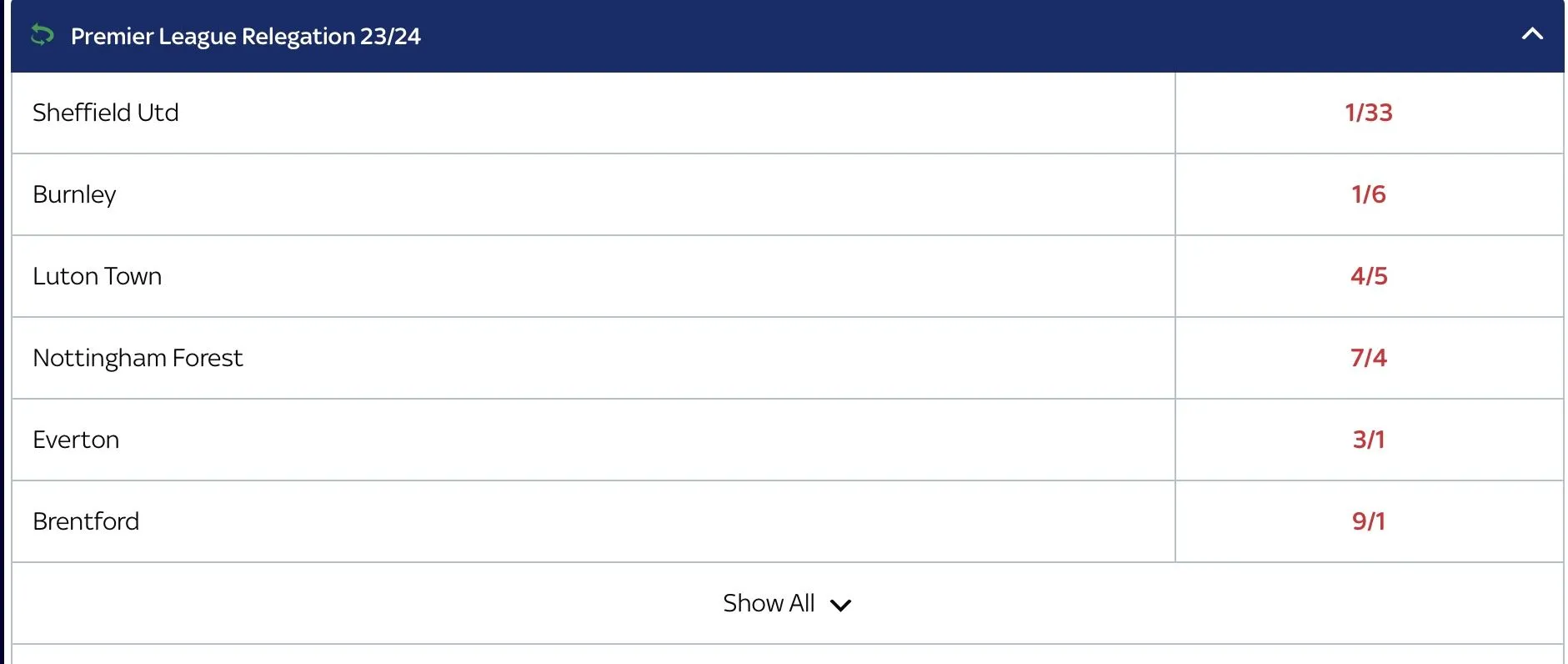Choose Nottingham Forest 7/4 odds
1568x664 pixels.
[x=1368, y=358]
